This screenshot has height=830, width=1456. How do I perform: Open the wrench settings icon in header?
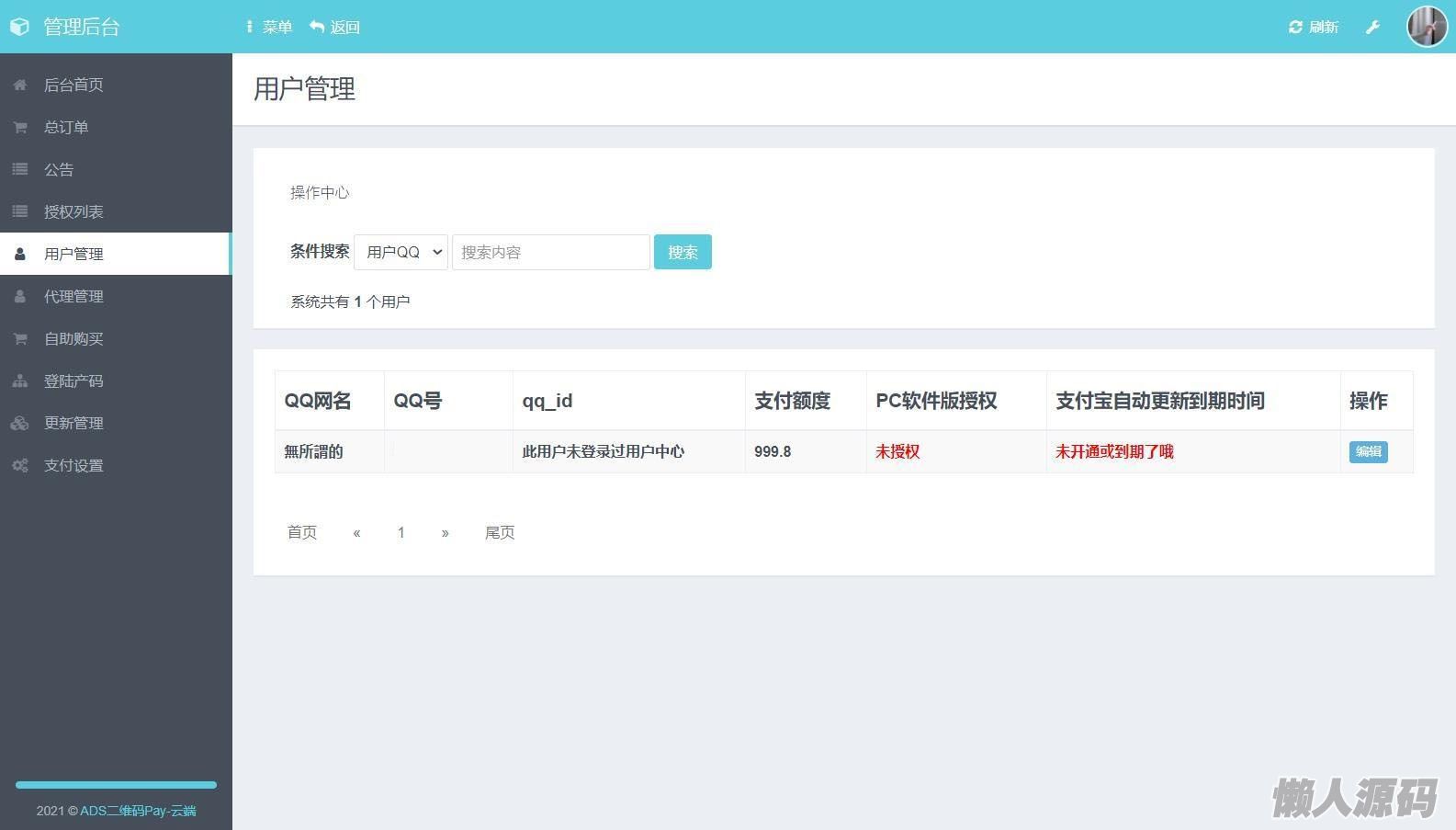tap(1372, 27)
